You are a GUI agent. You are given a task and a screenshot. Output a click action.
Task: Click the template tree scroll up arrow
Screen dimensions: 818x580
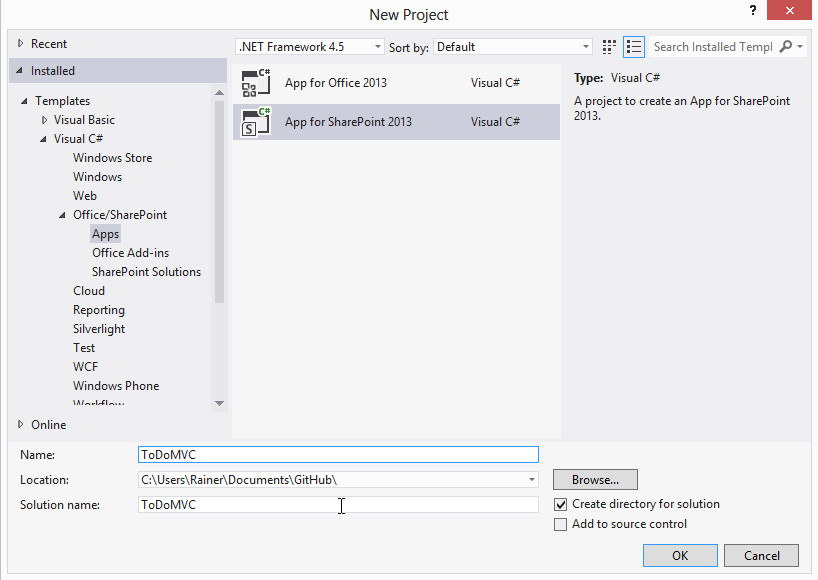point(220,93)
